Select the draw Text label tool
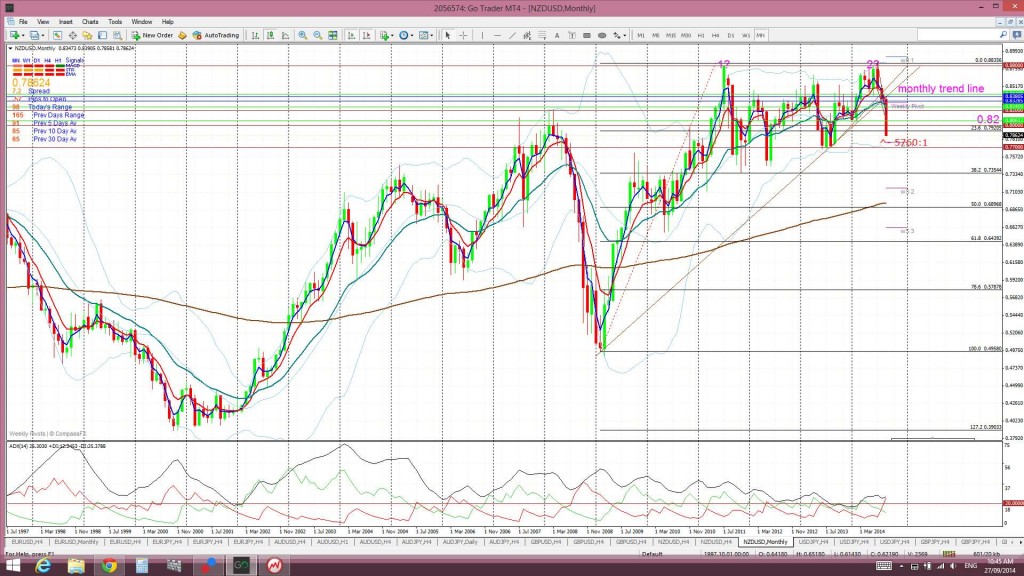The height and width of the screenshot is (576, 1024). click(x=557, y=35)
